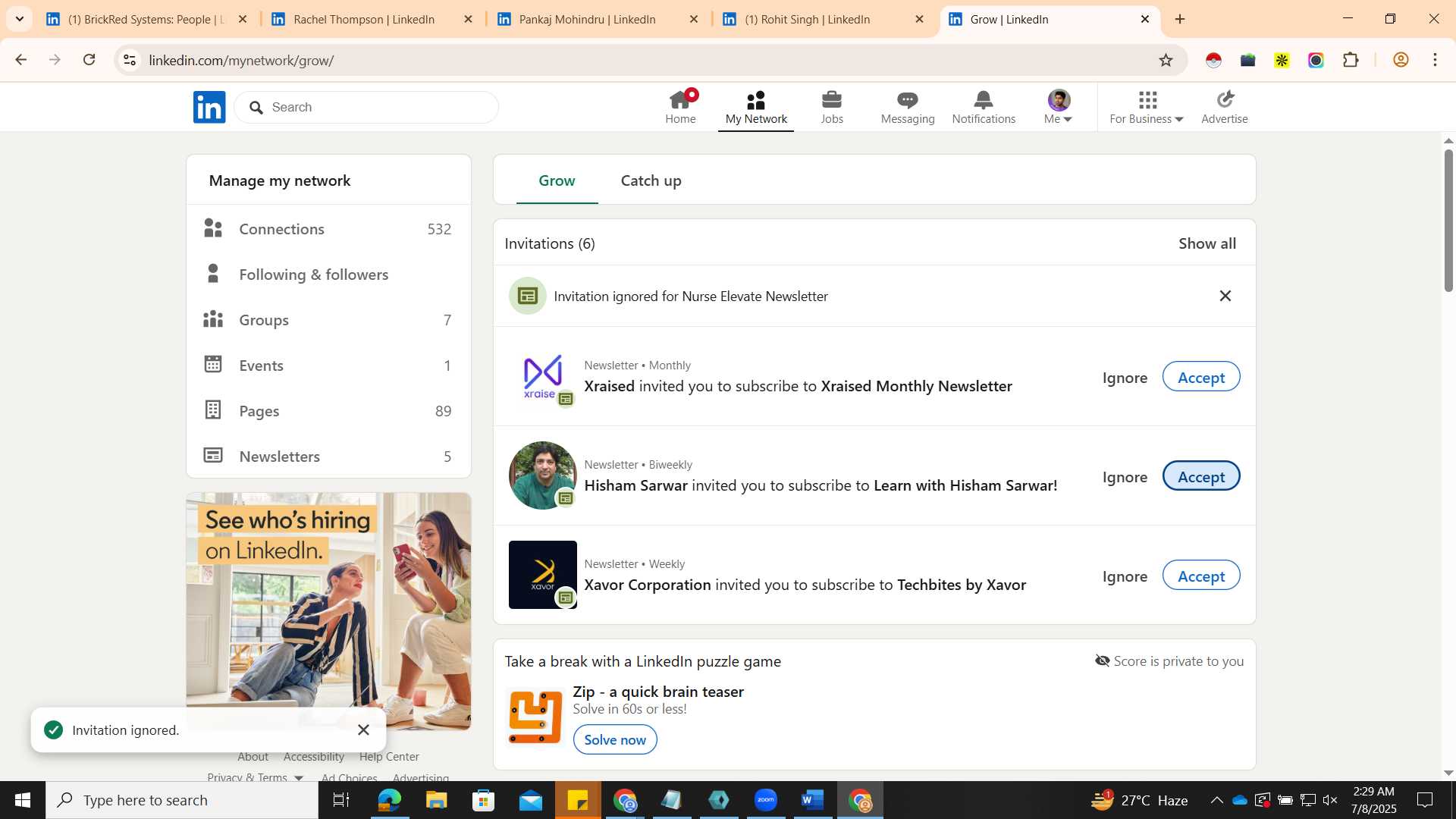Open tab search dropdown arrow
The width and height of the screenshot is (1456, 819).
pos(19,19)
